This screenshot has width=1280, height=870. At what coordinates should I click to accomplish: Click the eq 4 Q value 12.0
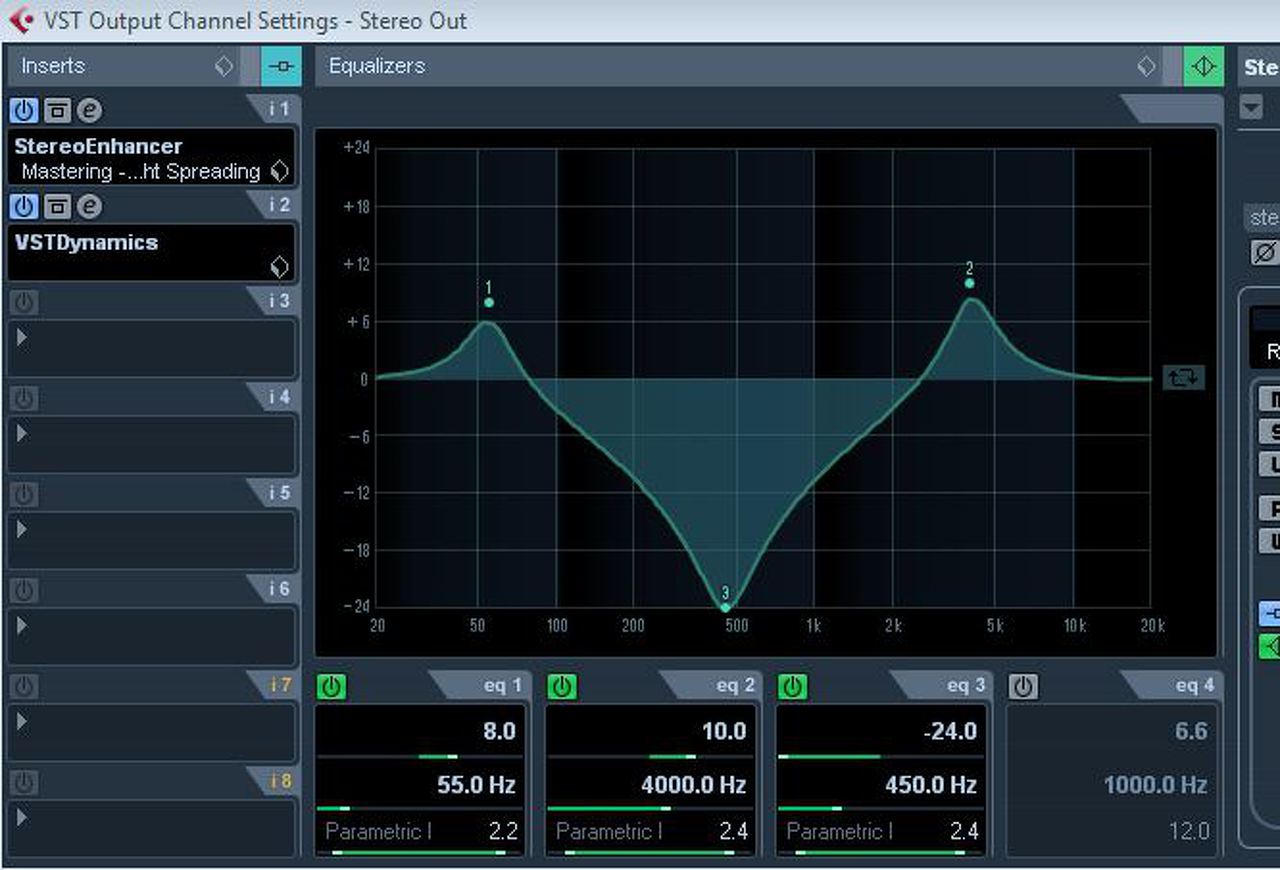(x=1189, y=831)
